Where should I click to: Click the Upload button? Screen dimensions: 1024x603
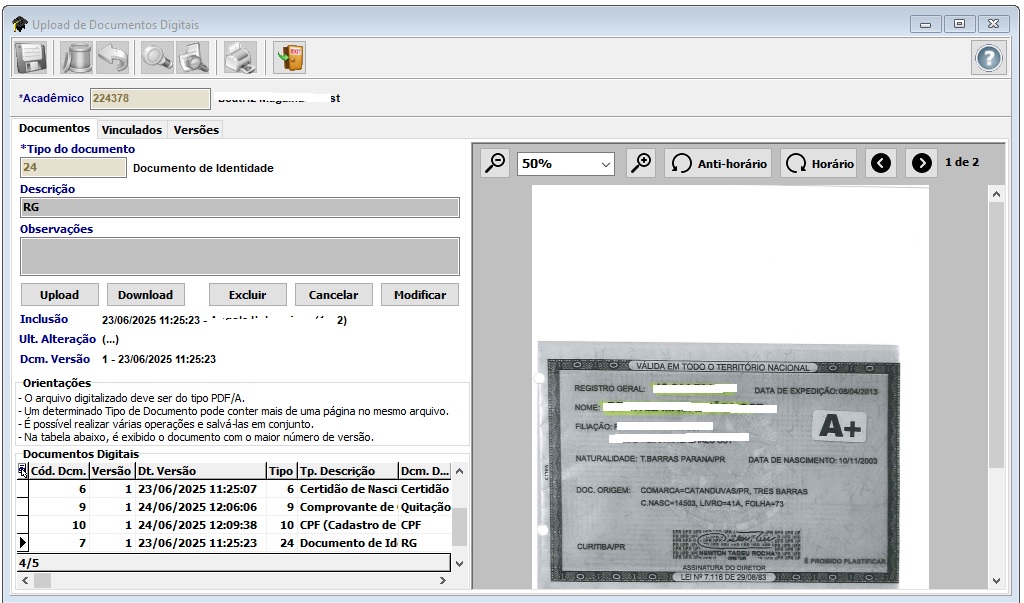tap(59, 295)
